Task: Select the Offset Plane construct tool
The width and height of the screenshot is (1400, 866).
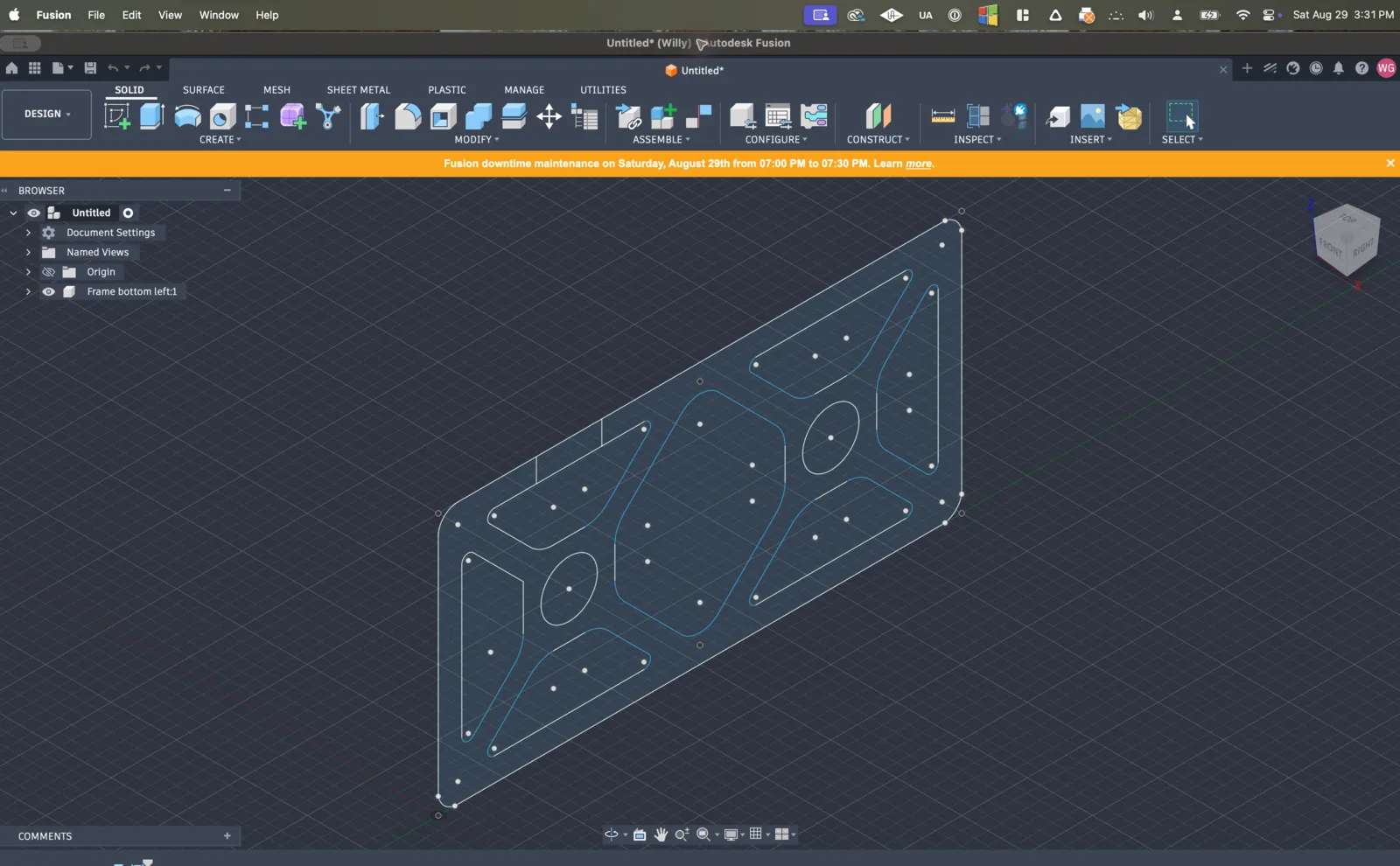Action: tap(878, 115)
